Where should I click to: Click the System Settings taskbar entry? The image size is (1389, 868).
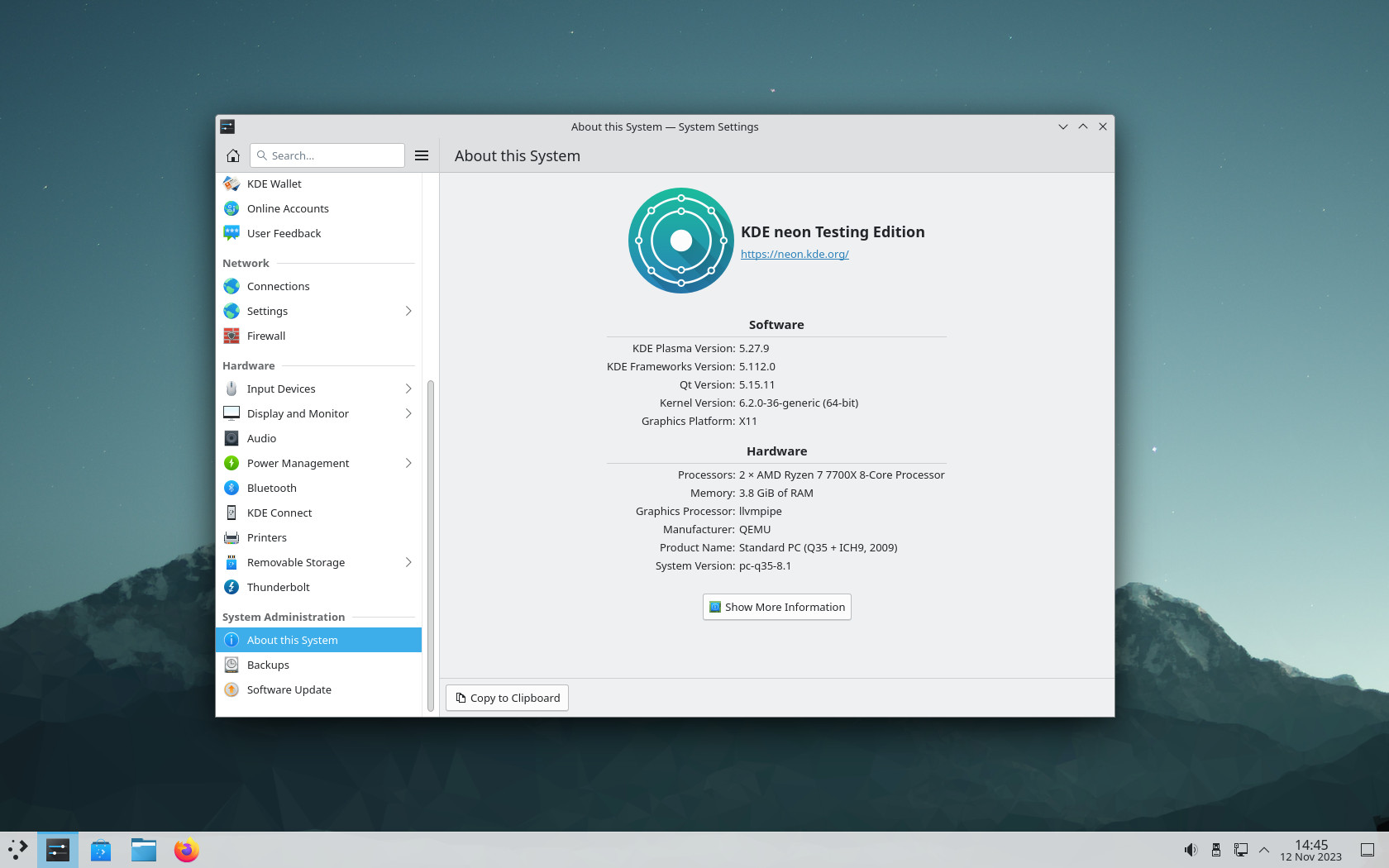tap(58, 850)
